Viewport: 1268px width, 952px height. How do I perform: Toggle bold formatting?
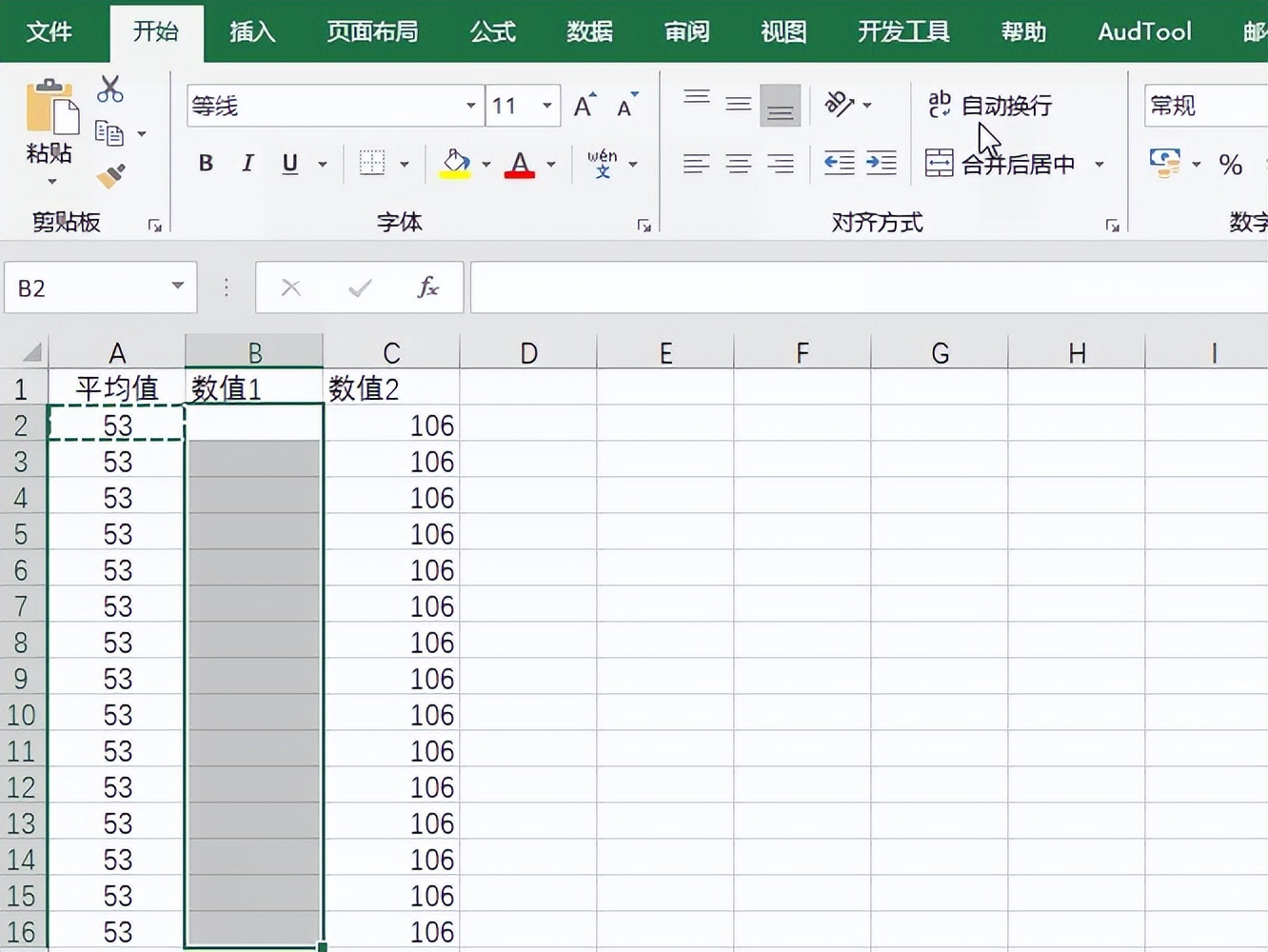click(205, 163)
